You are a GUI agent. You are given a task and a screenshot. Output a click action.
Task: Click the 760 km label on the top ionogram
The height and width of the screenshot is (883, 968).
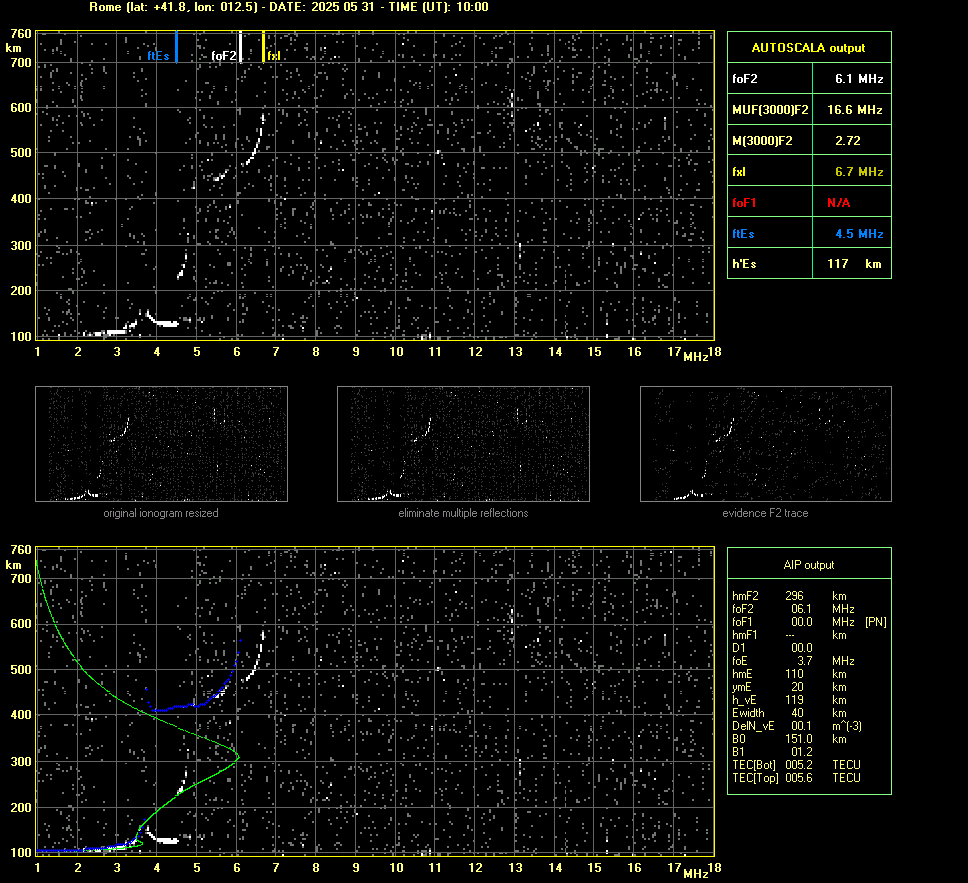21,33
